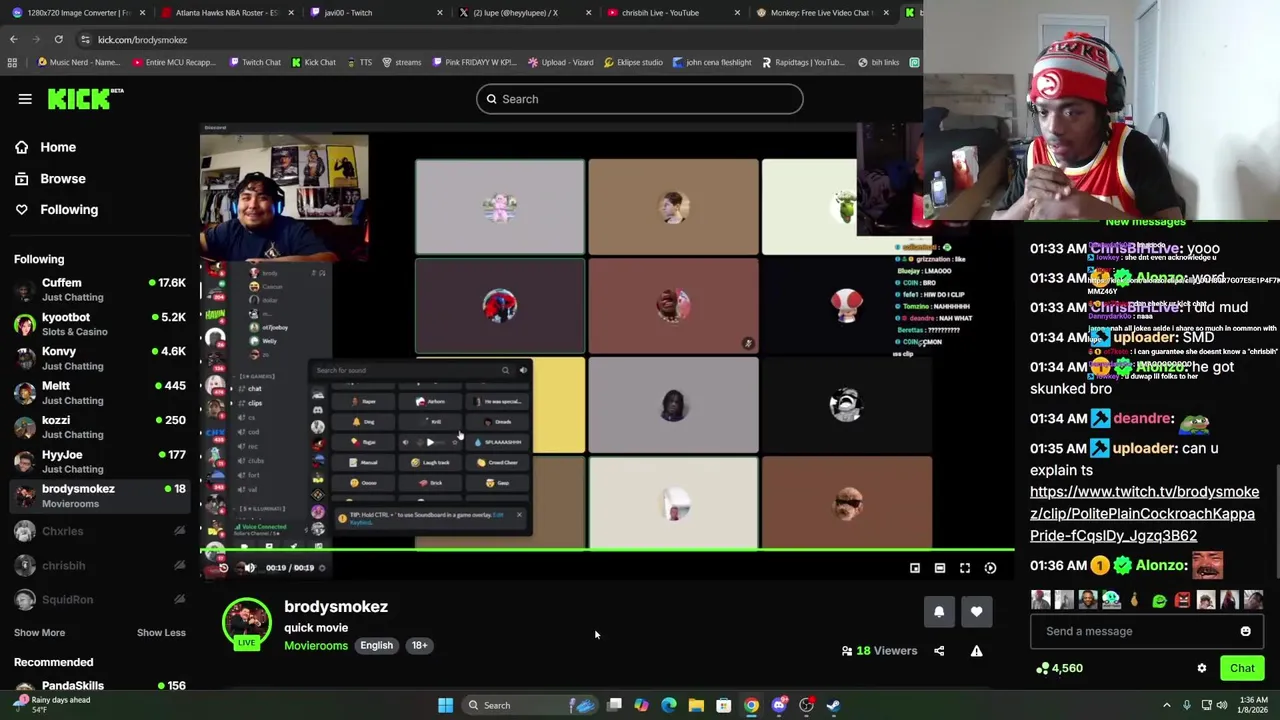Open the Kick Chat bookmark
Image resolution: width=1280 pixels, height=720 pixels.
click(x=313, y=62)
